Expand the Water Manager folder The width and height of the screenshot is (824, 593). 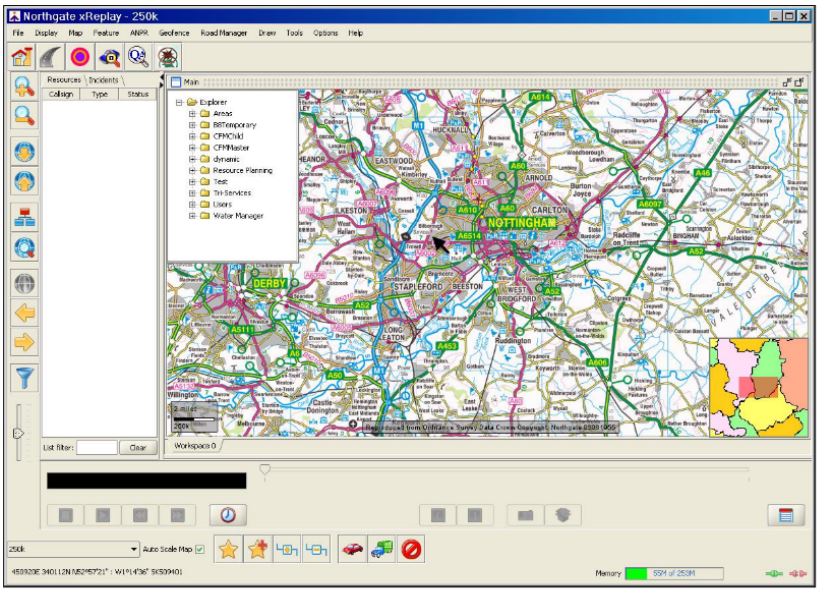coord(192,216)
